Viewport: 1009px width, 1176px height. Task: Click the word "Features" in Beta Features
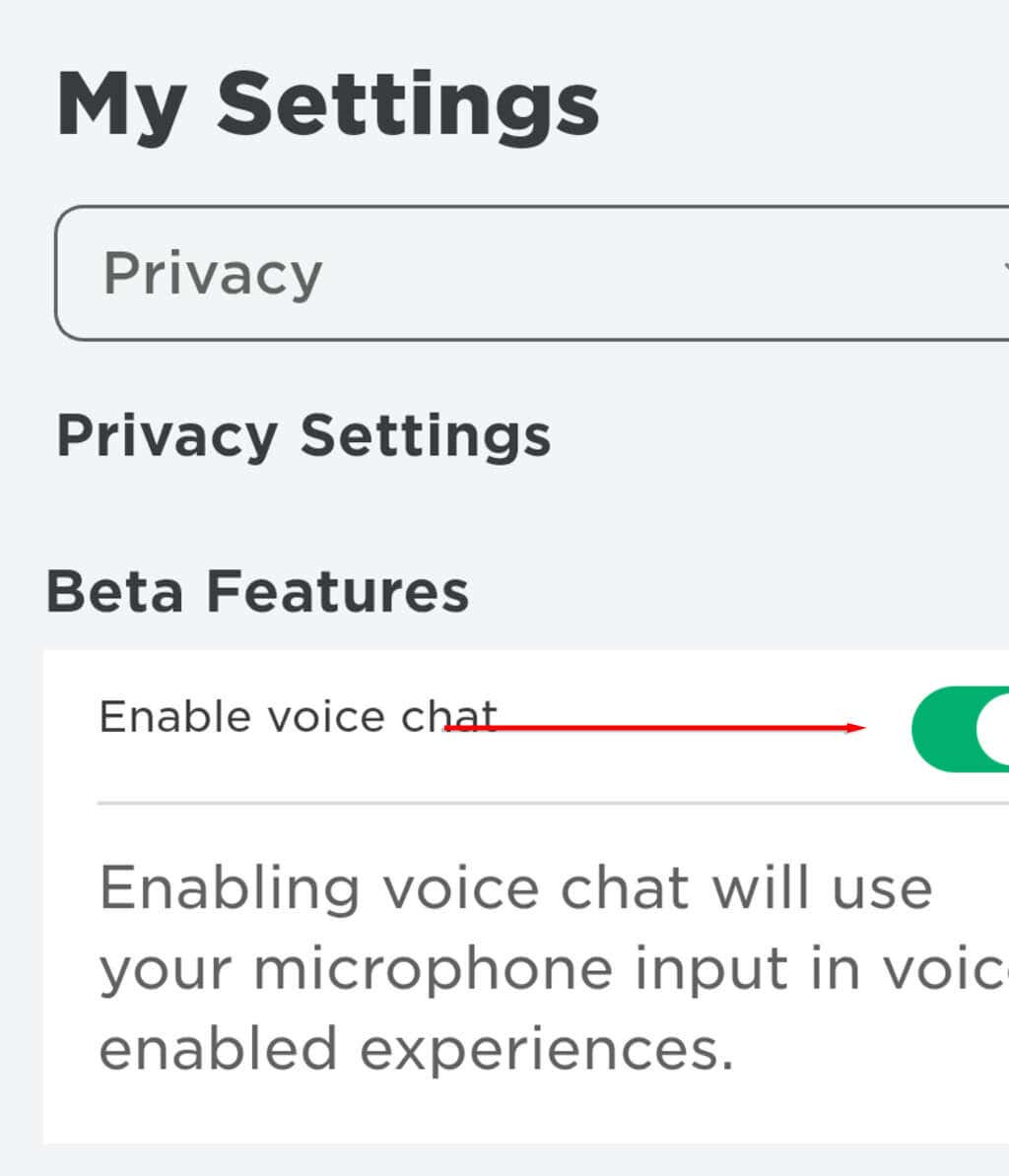point(336,592)
